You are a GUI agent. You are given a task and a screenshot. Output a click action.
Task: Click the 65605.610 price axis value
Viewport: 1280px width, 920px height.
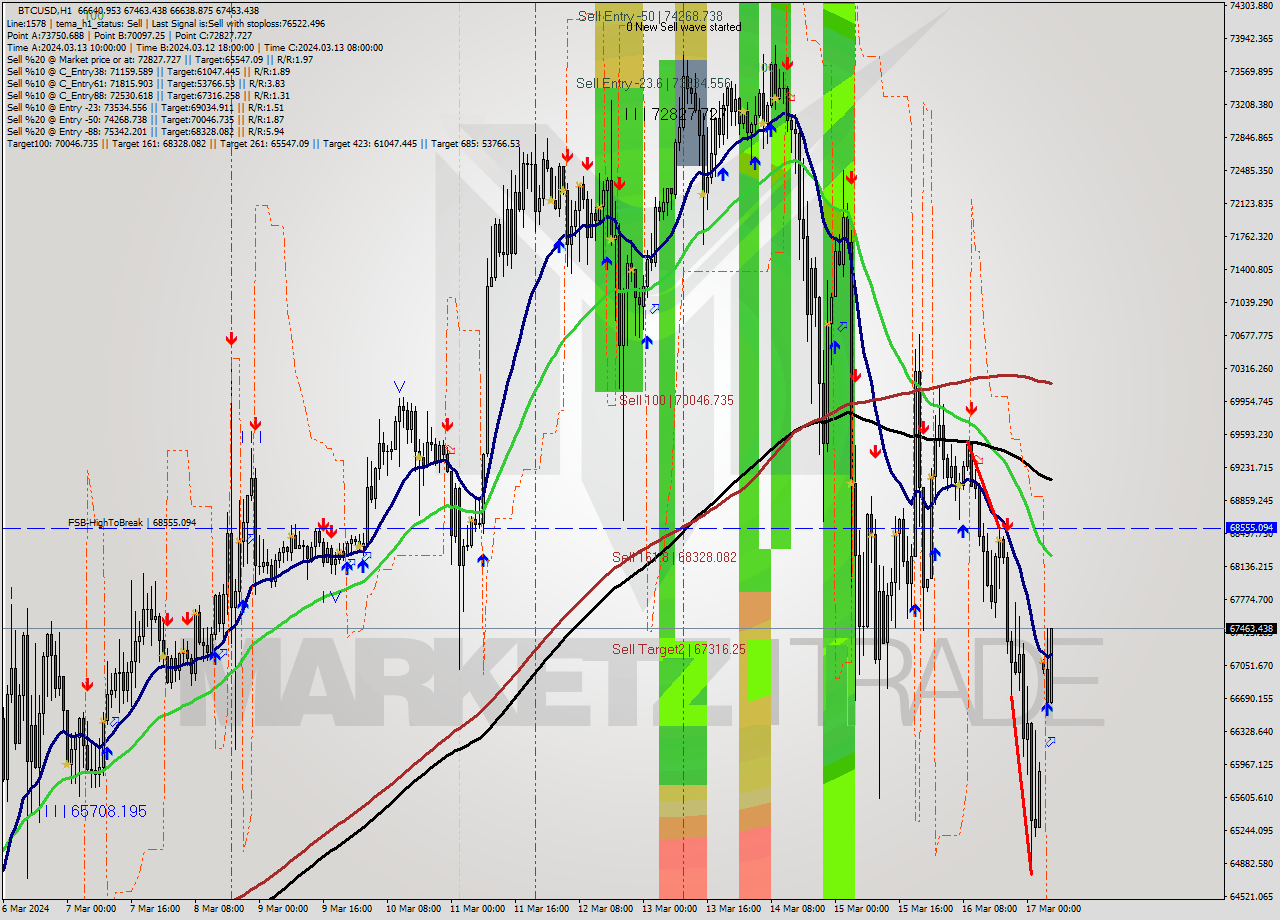[1251, 797]
